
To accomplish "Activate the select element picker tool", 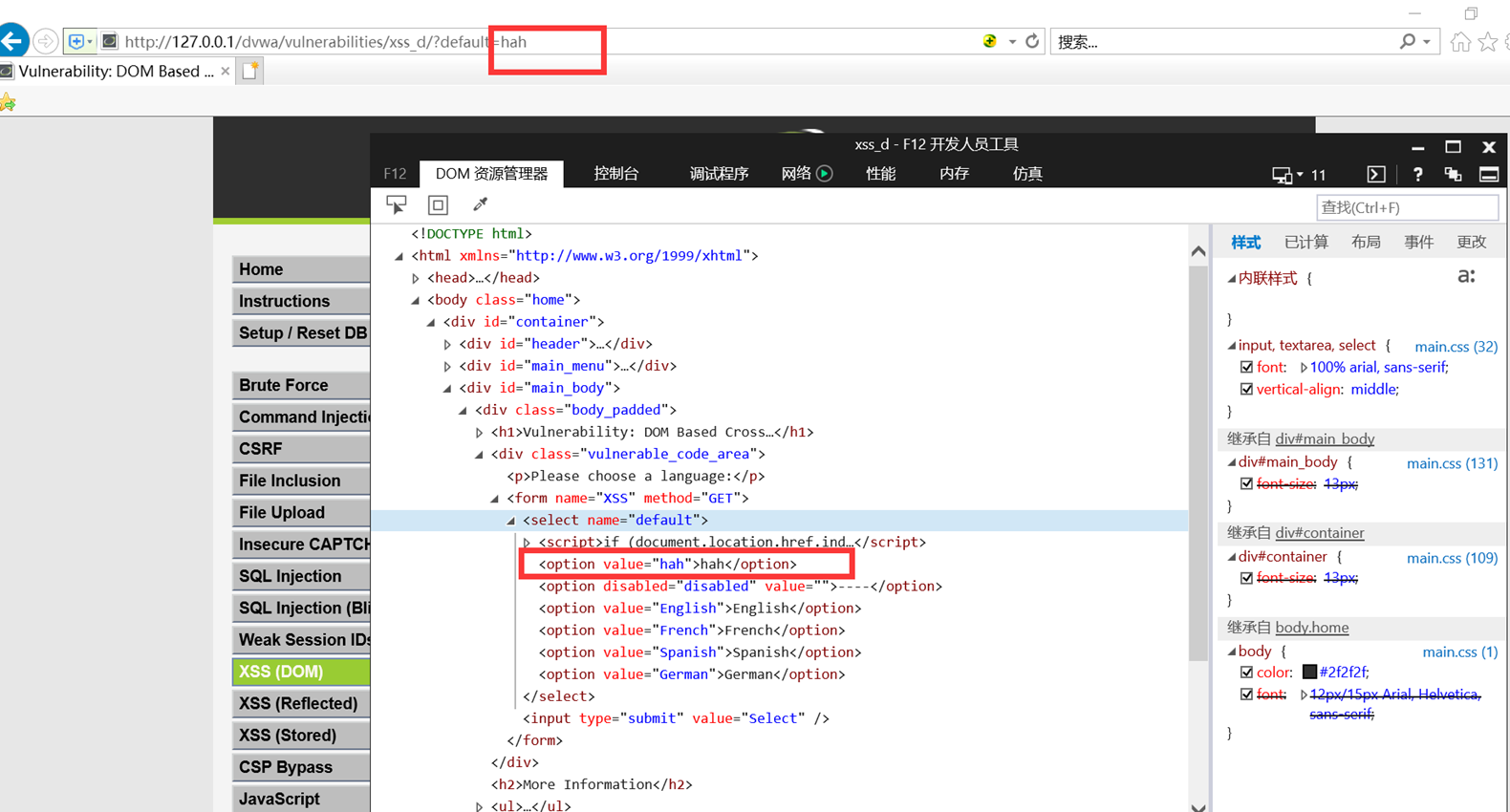I will tap(396, 204).
